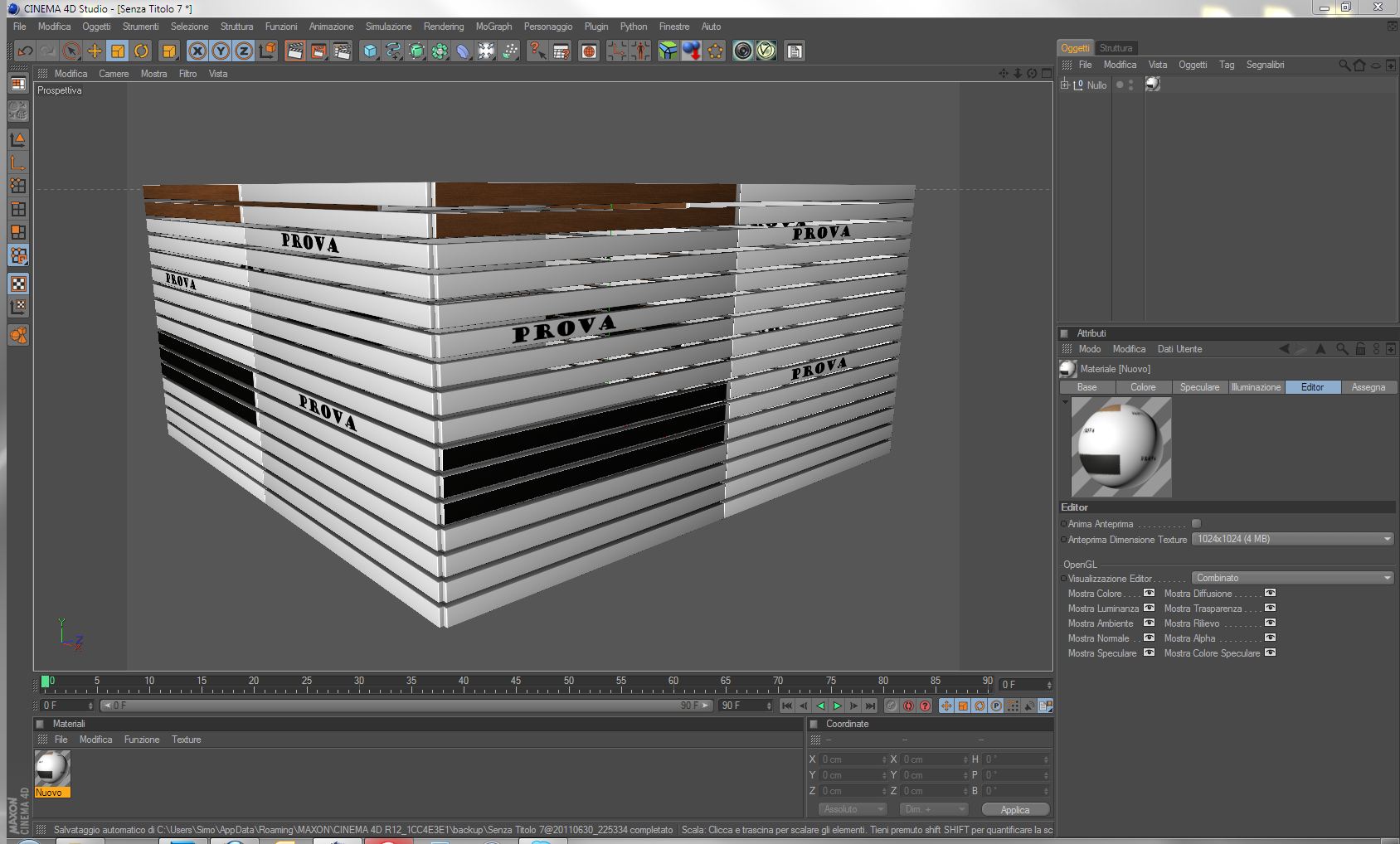Select the Rotate tool in top toolbar

(141, 51)
